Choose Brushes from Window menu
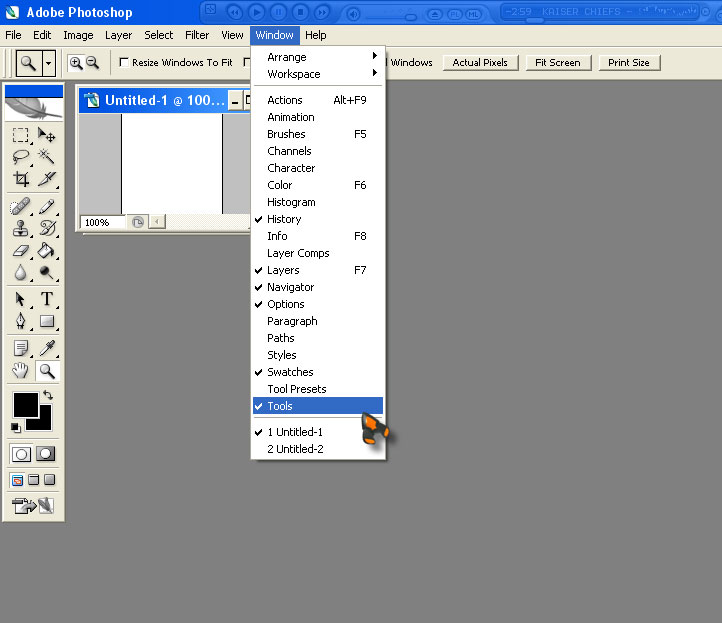This screenshot has width=722, height=623. [x=318, y=134]
